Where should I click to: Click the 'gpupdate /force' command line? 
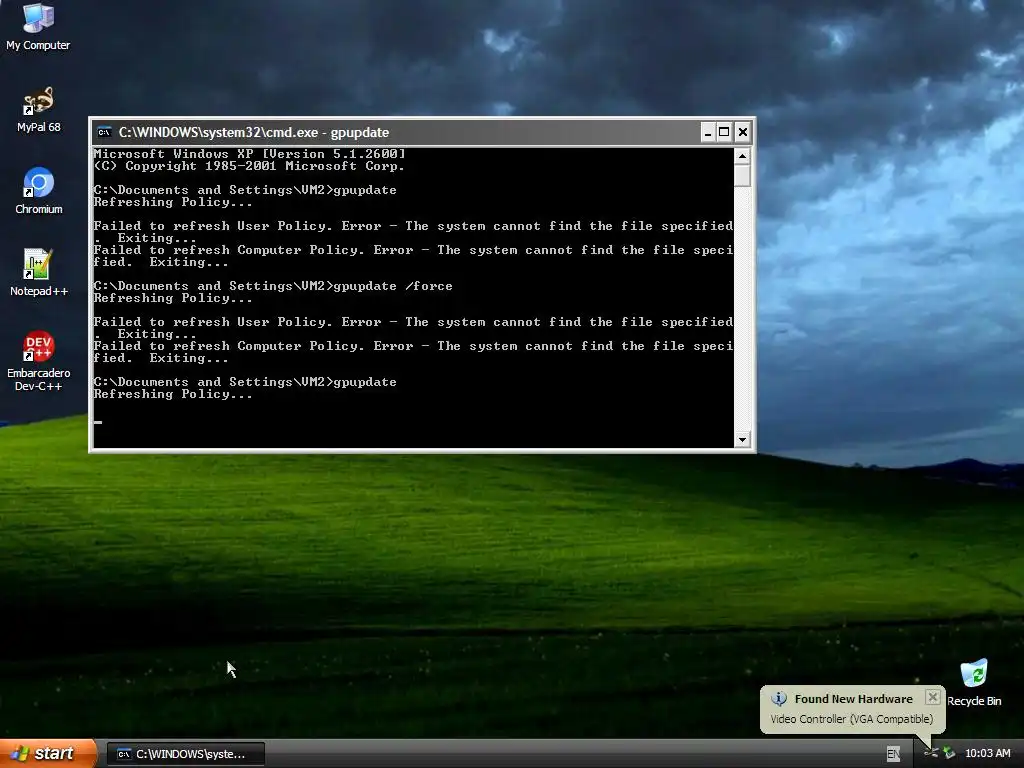(273, 286)
